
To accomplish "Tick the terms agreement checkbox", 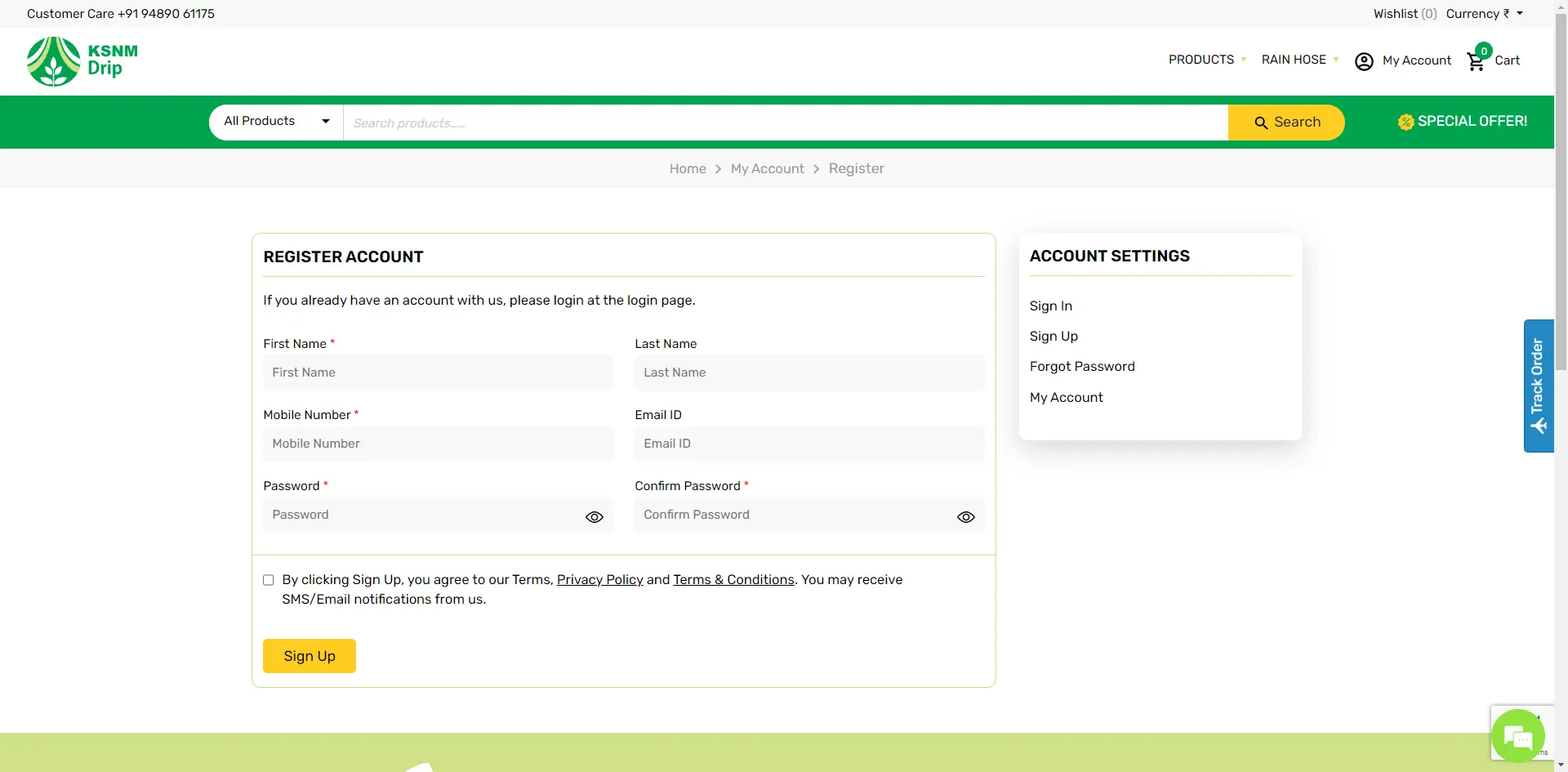I will point(269,580).
